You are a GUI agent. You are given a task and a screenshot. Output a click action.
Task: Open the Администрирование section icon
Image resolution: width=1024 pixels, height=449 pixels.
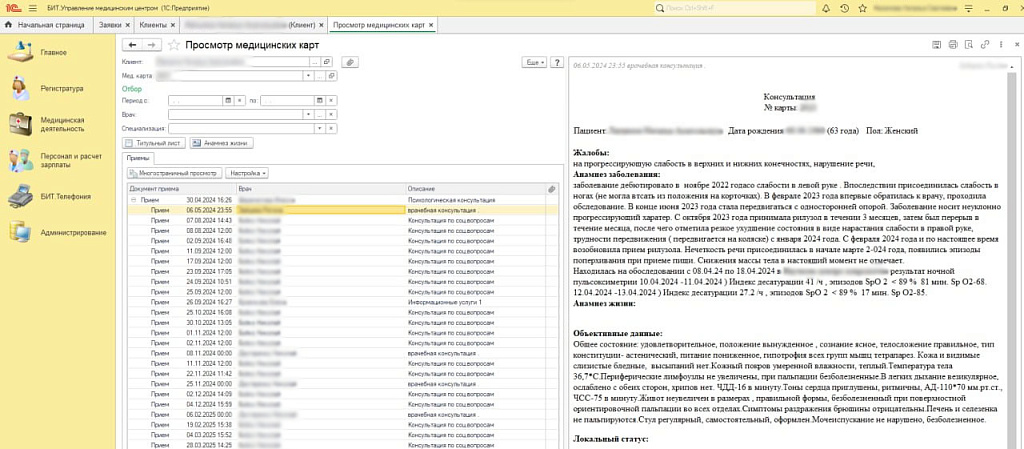point(20,232)
